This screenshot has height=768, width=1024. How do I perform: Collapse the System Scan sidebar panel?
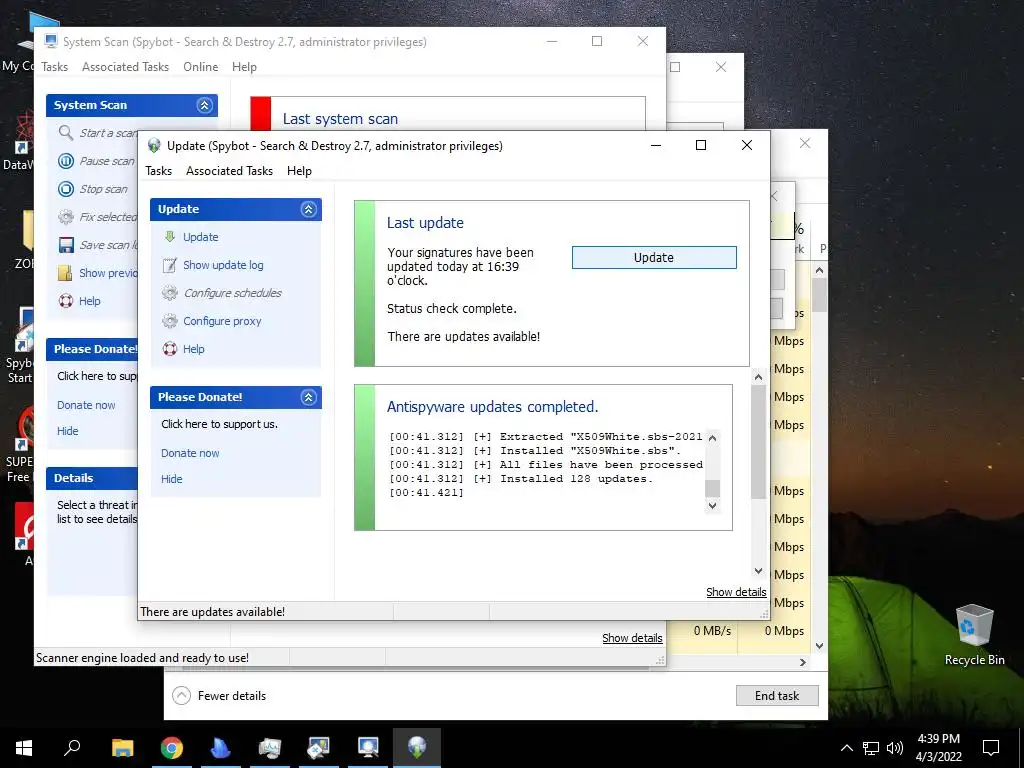click(x=204, y=105)
